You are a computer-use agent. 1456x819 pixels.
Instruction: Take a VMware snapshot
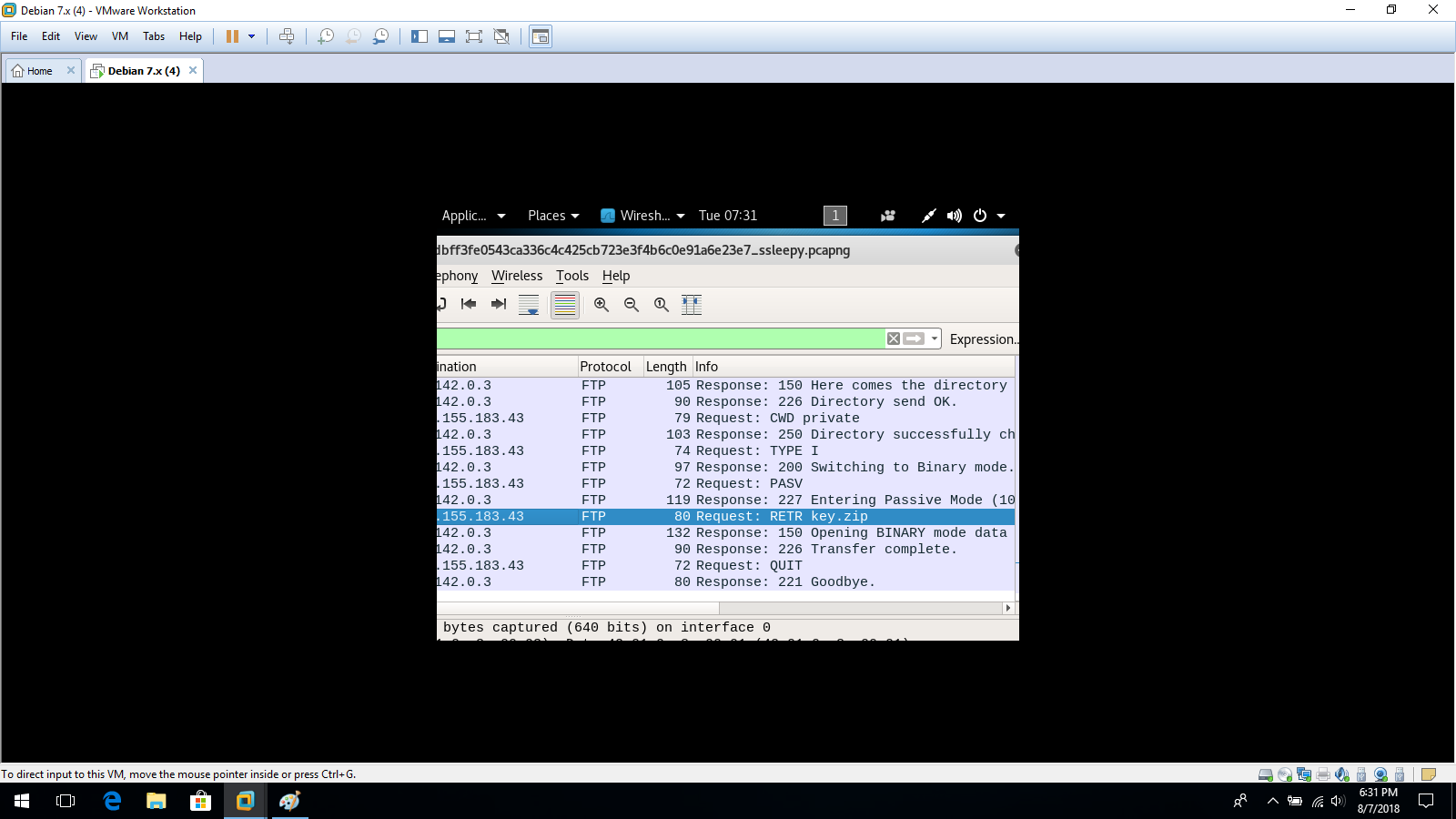tap(326, 36)
